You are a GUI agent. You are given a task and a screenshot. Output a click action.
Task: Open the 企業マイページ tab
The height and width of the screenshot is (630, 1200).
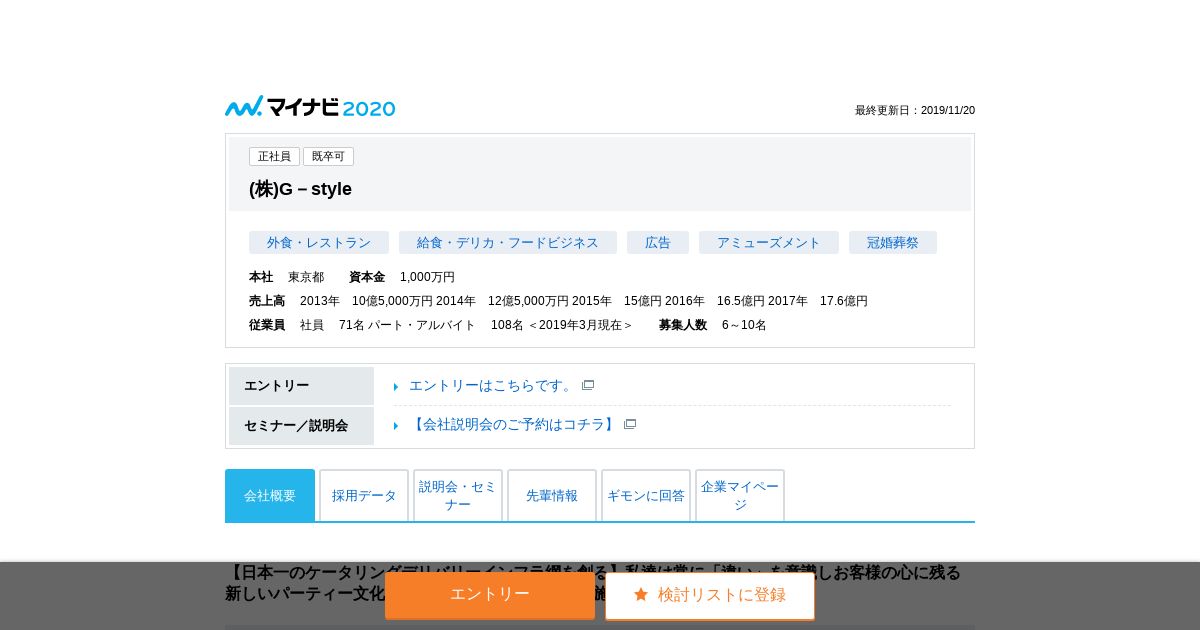click(740, 495)
